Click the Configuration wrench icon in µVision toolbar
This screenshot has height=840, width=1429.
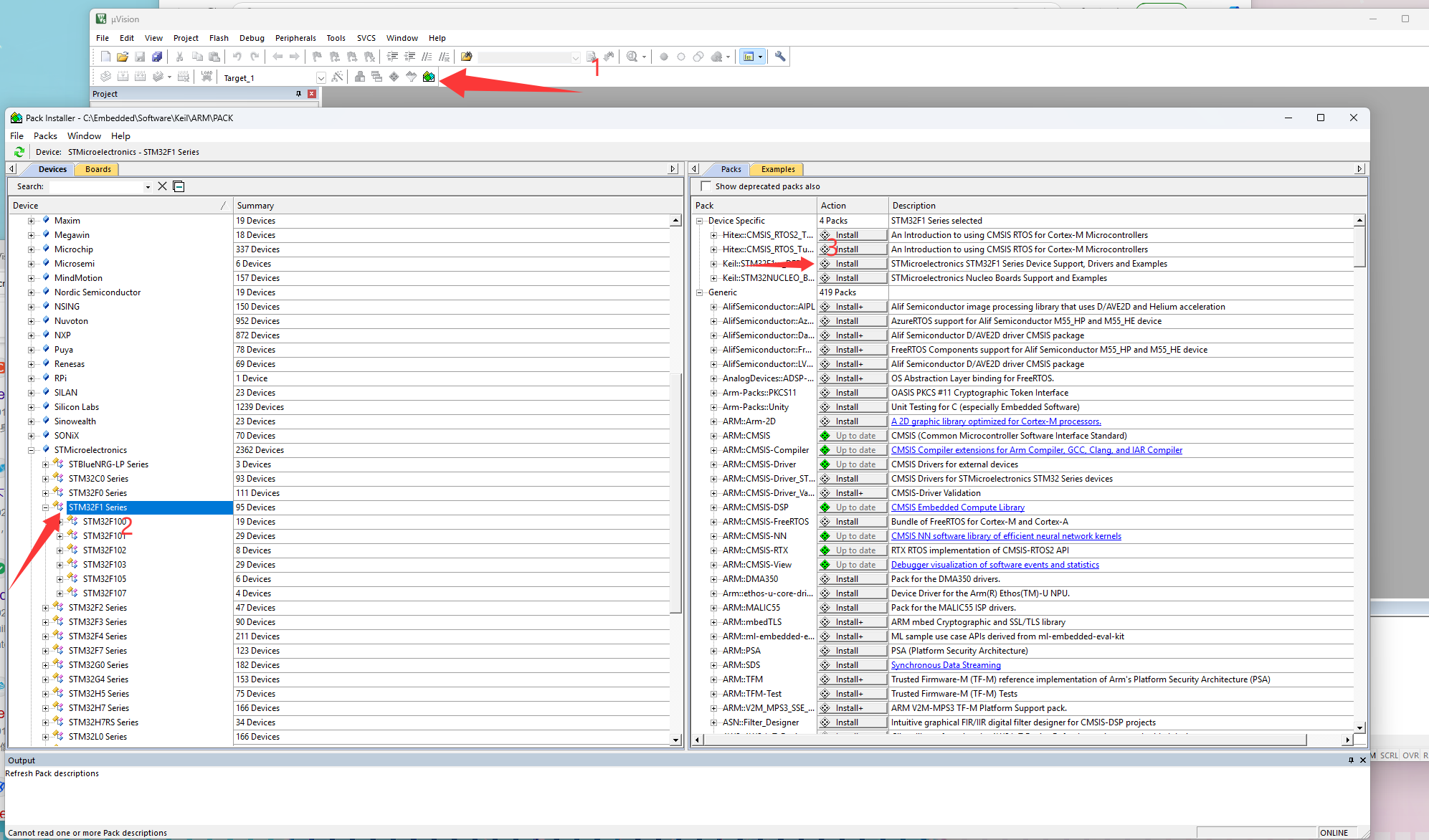(x=780, y=57)
